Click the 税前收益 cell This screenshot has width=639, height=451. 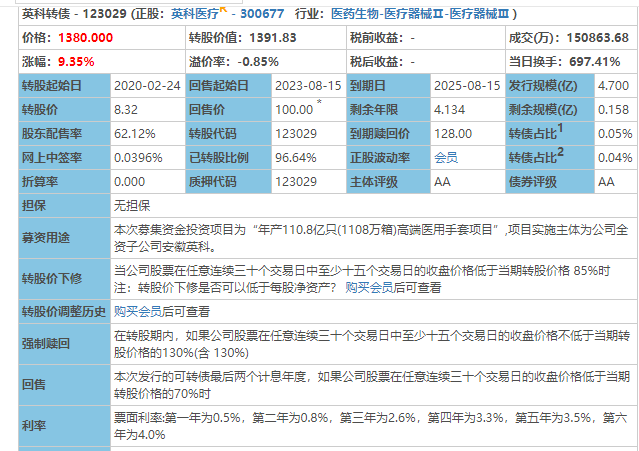426,38
